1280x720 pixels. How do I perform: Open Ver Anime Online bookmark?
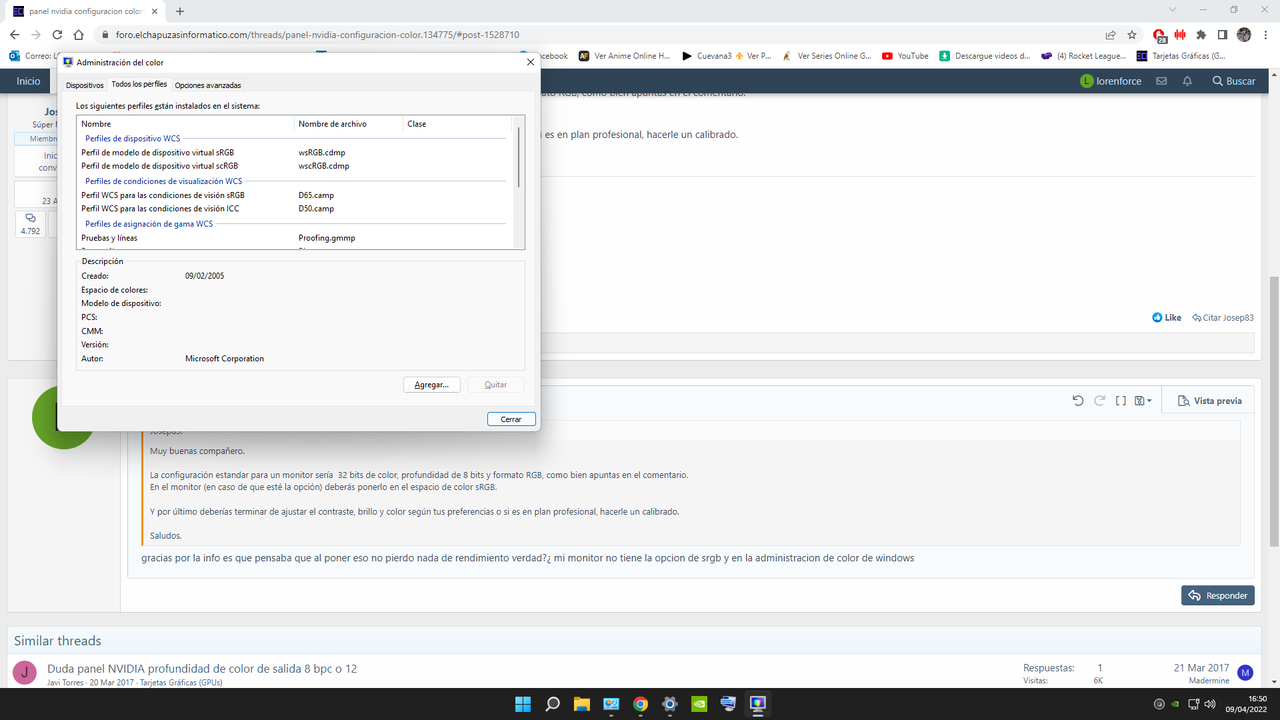625,56
